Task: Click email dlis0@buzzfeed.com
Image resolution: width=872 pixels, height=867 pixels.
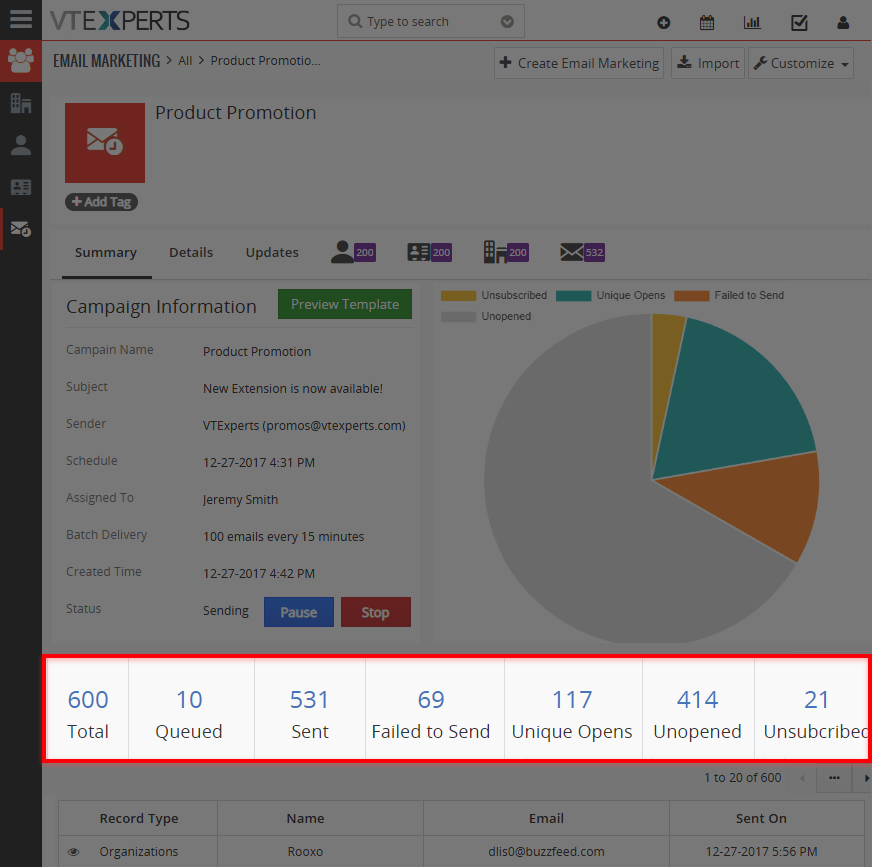Action: (x=546, y=852)
